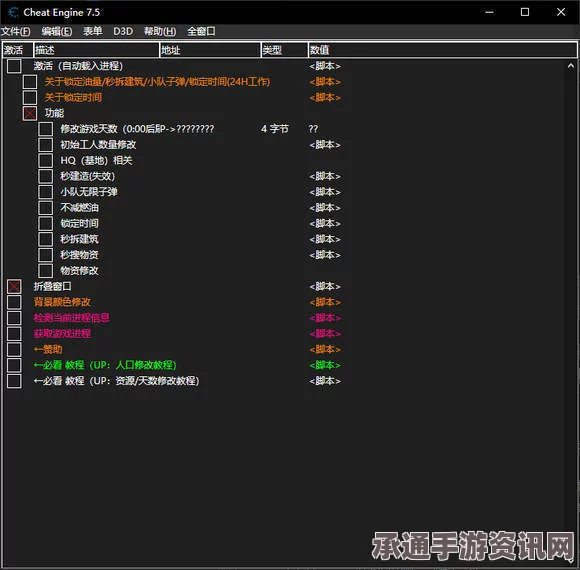Image resolution: width=580 pixels, height=570 pixels.
Task: Toggle the 物资修改 checkbox
Action: point(45,271)
